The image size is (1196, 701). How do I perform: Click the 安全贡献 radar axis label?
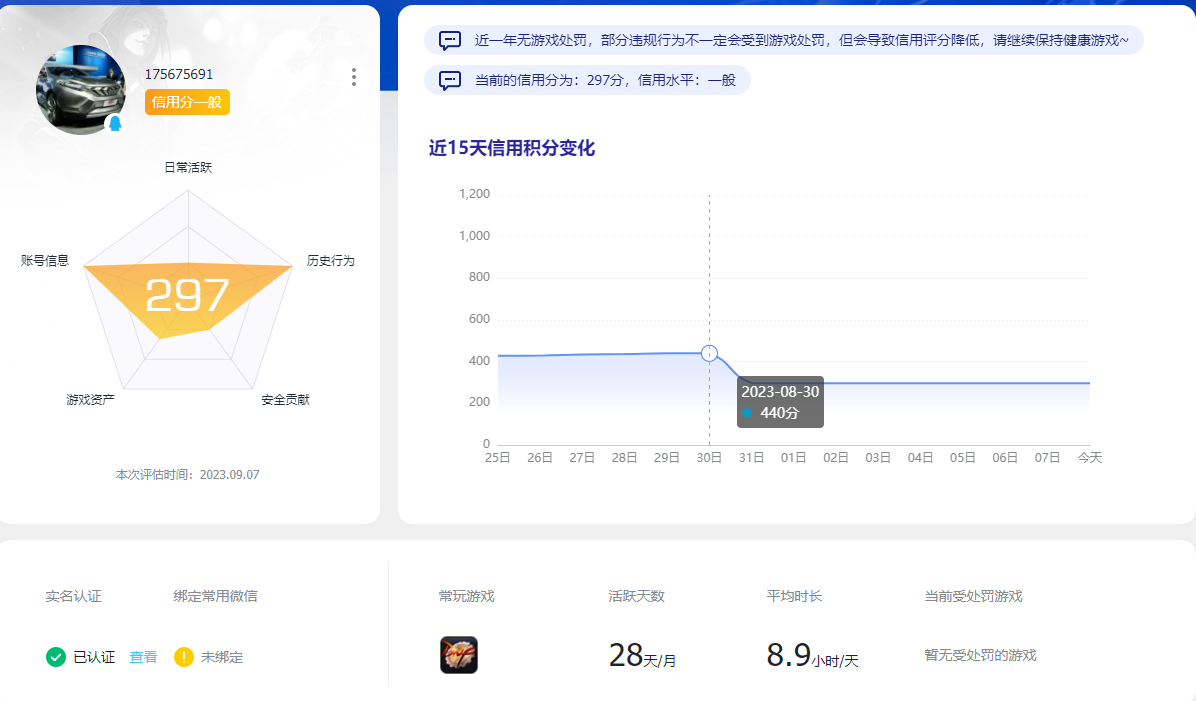coord(285,400)
